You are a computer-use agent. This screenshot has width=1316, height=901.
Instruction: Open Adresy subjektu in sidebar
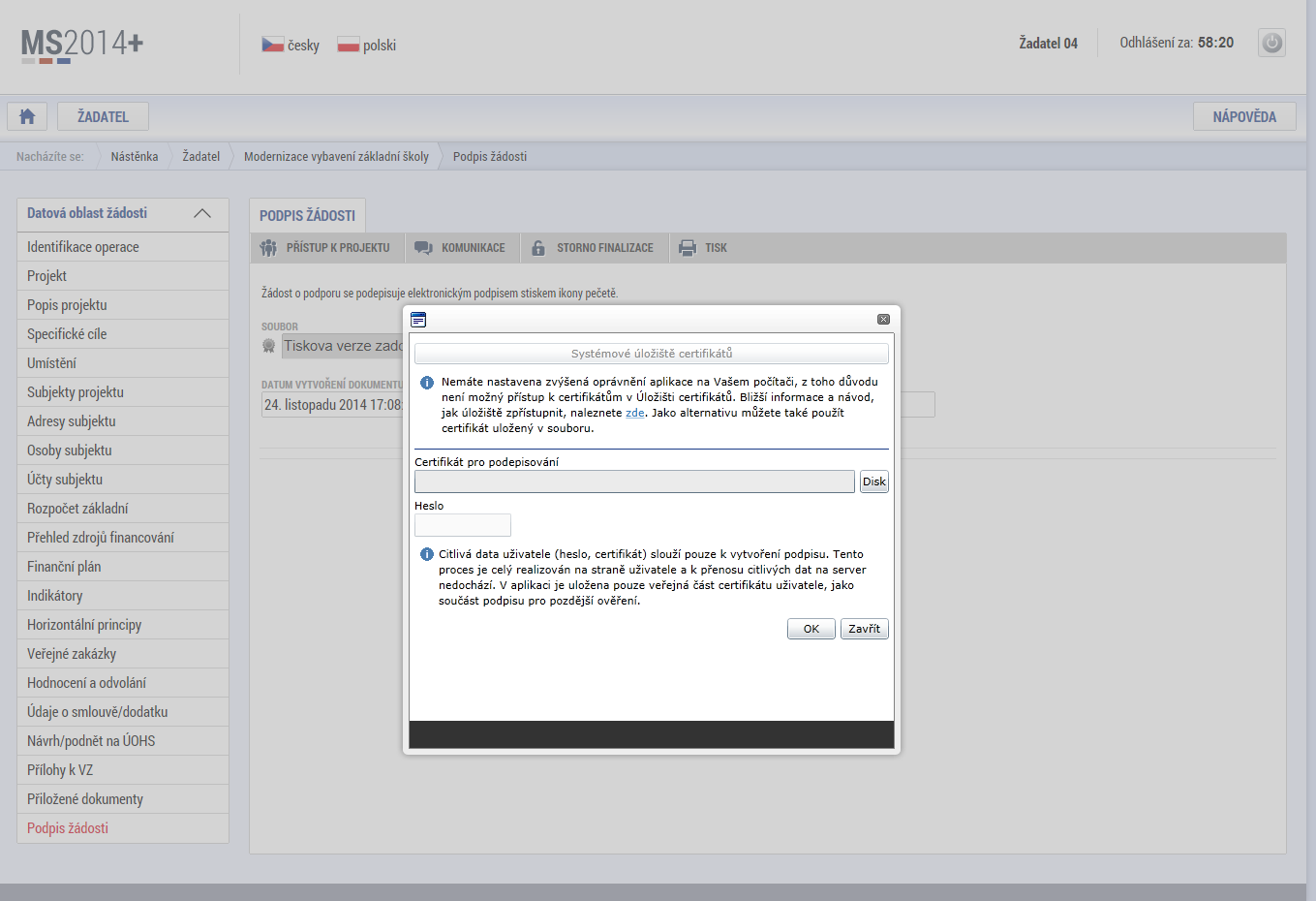point(123,421)
